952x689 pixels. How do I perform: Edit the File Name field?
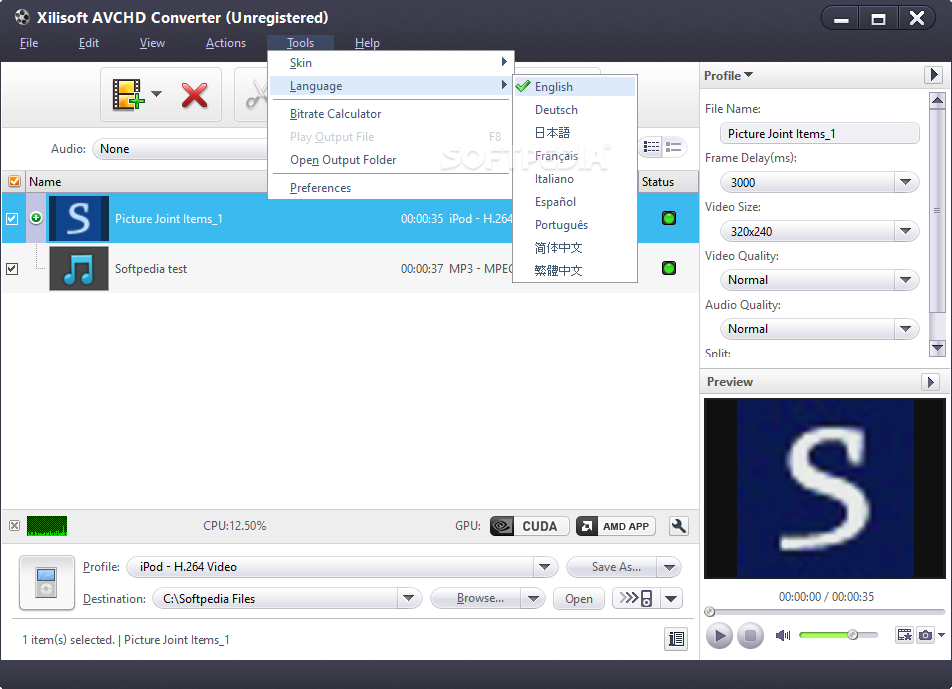(x=819, y=134)
